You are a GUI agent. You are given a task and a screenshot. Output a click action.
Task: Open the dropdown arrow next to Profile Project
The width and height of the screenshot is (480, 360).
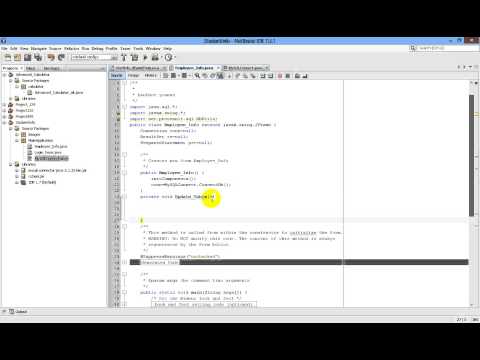coord(174,57)
